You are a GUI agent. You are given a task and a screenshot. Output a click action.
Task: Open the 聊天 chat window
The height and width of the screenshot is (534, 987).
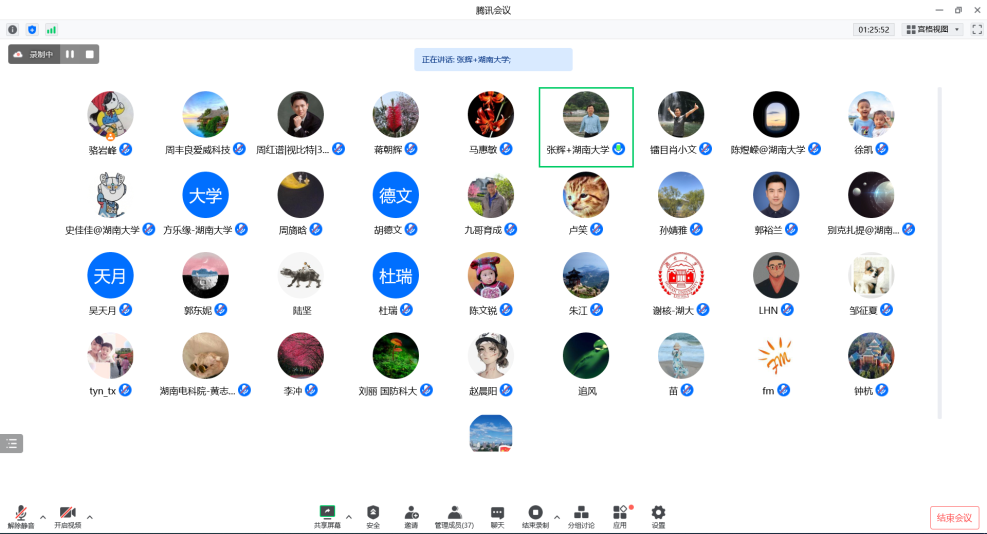[497, 516]
